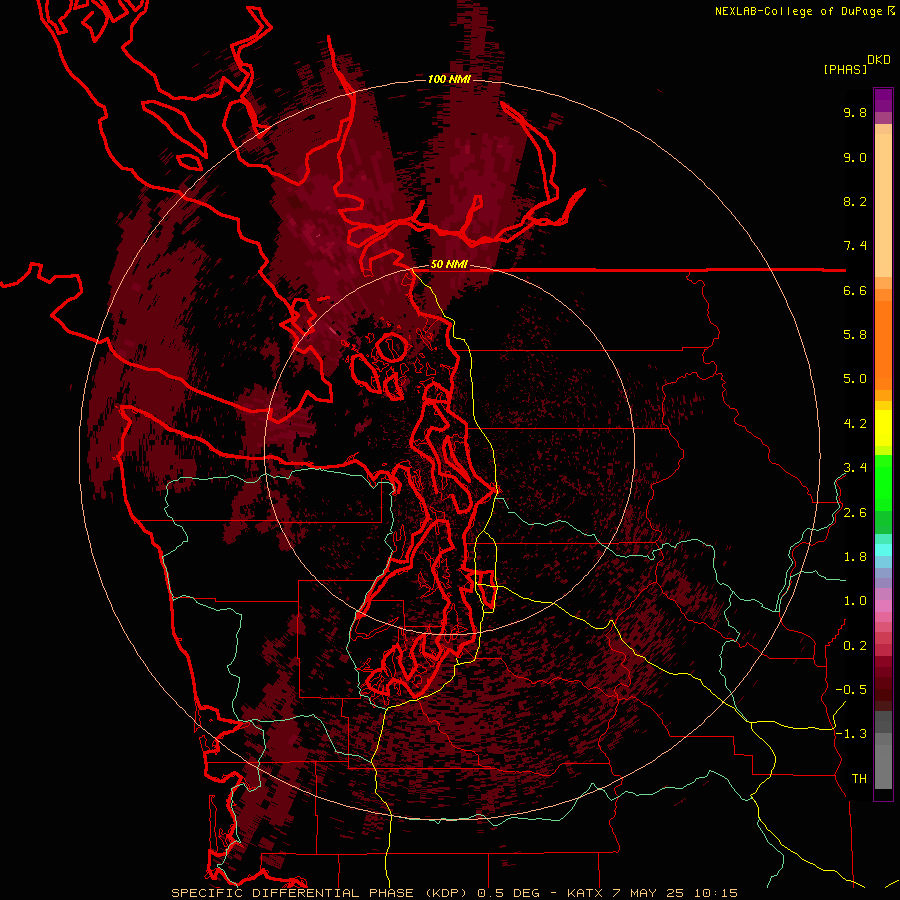
Task: Click the SPECIFIC DIFFERENTIAL PHASE caption text
Action: [292, 893]
